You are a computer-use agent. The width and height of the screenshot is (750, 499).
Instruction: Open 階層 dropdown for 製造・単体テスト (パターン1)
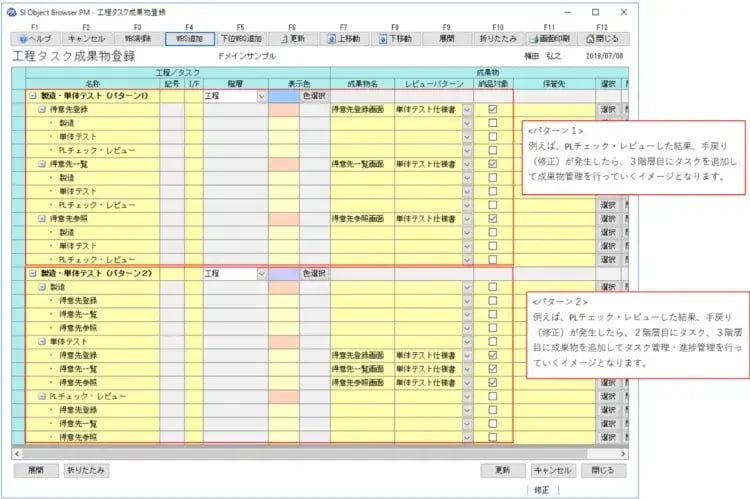click(261, 96)
